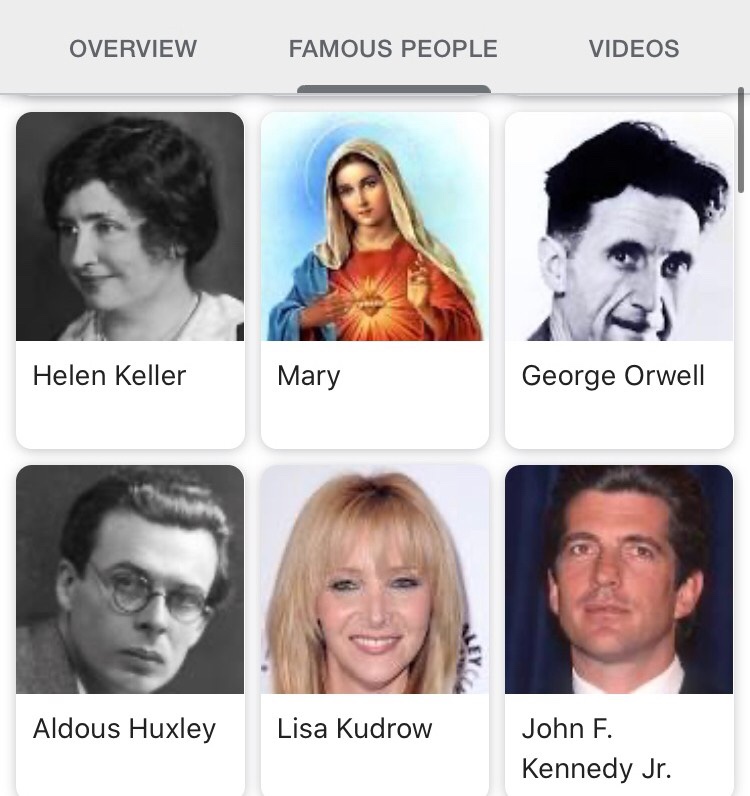
Task: Click the Mary name label
Action: [309, 377]
